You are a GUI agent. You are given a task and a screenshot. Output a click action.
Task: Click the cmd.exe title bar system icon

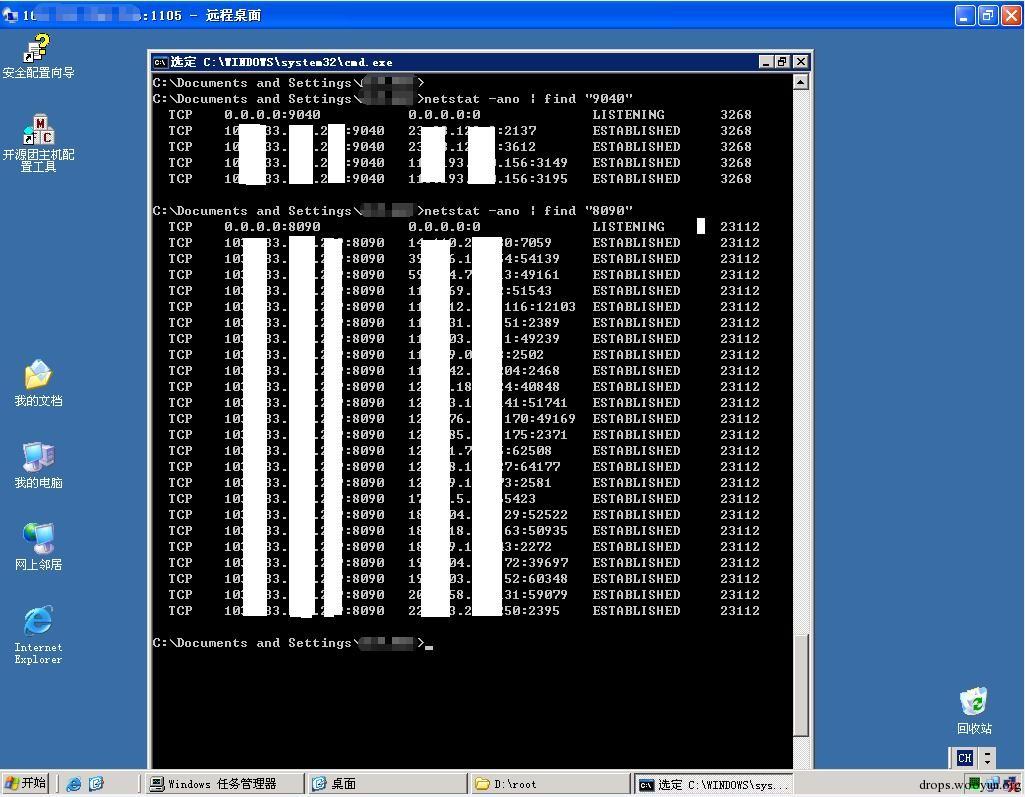point(160,62)
